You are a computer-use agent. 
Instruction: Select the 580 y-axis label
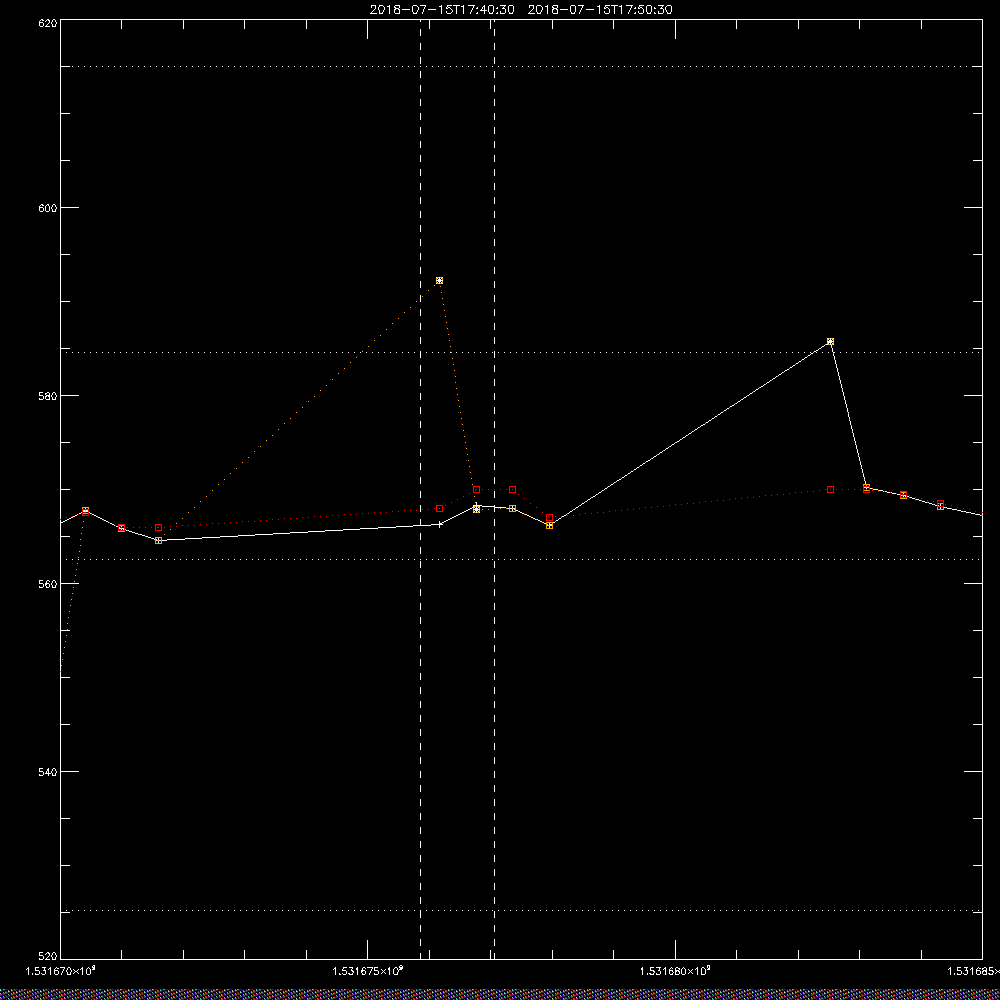click(x=49, y=395)
